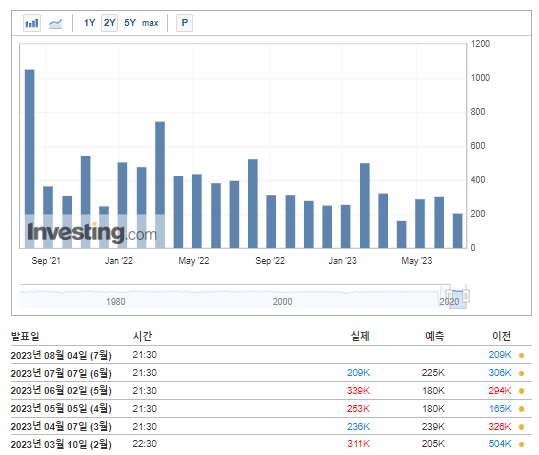Select the 5Y time range
This screenshot has height=455, width=539.
click(x=130, y=23)
